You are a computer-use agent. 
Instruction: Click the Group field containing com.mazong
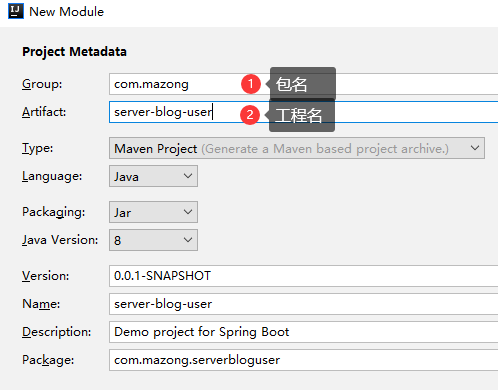tap(303, 84)
